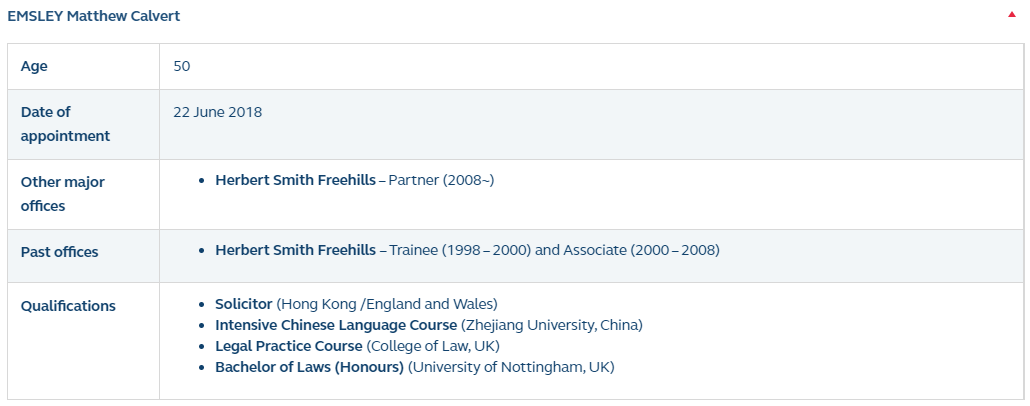Click the date 22 June 2018
Image resolution: width=1030 pixels, height=406 pixels.
click(x=217, y=112)
